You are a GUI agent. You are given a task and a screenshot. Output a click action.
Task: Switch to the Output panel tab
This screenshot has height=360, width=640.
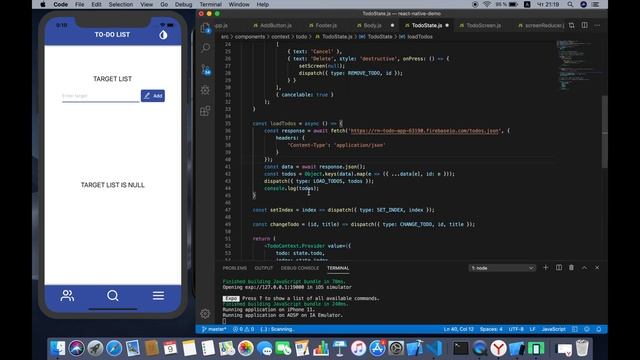[x=264, y=268]
